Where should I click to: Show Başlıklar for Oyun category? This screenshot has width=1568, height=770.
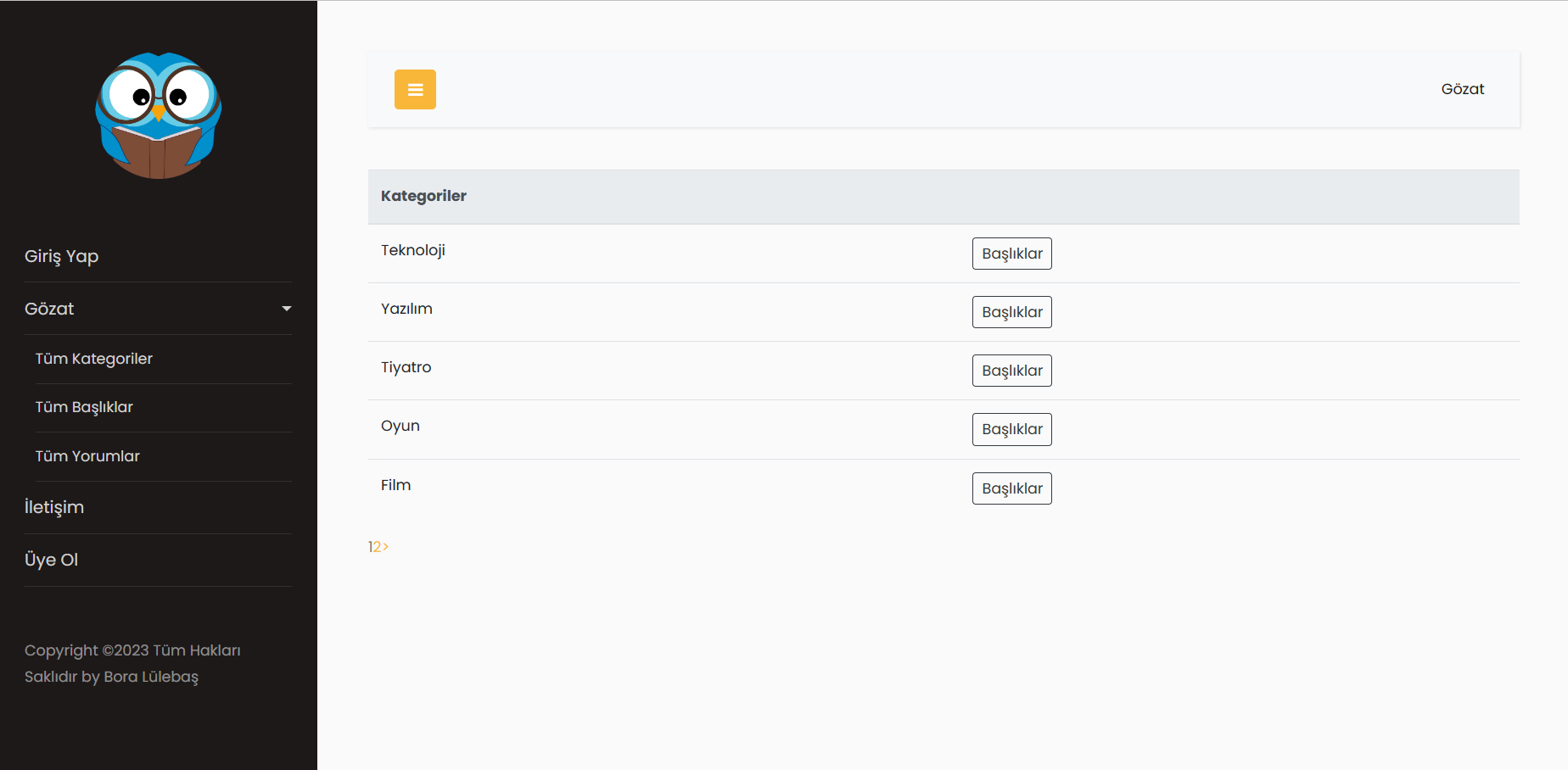click(x=1012, y=429)
